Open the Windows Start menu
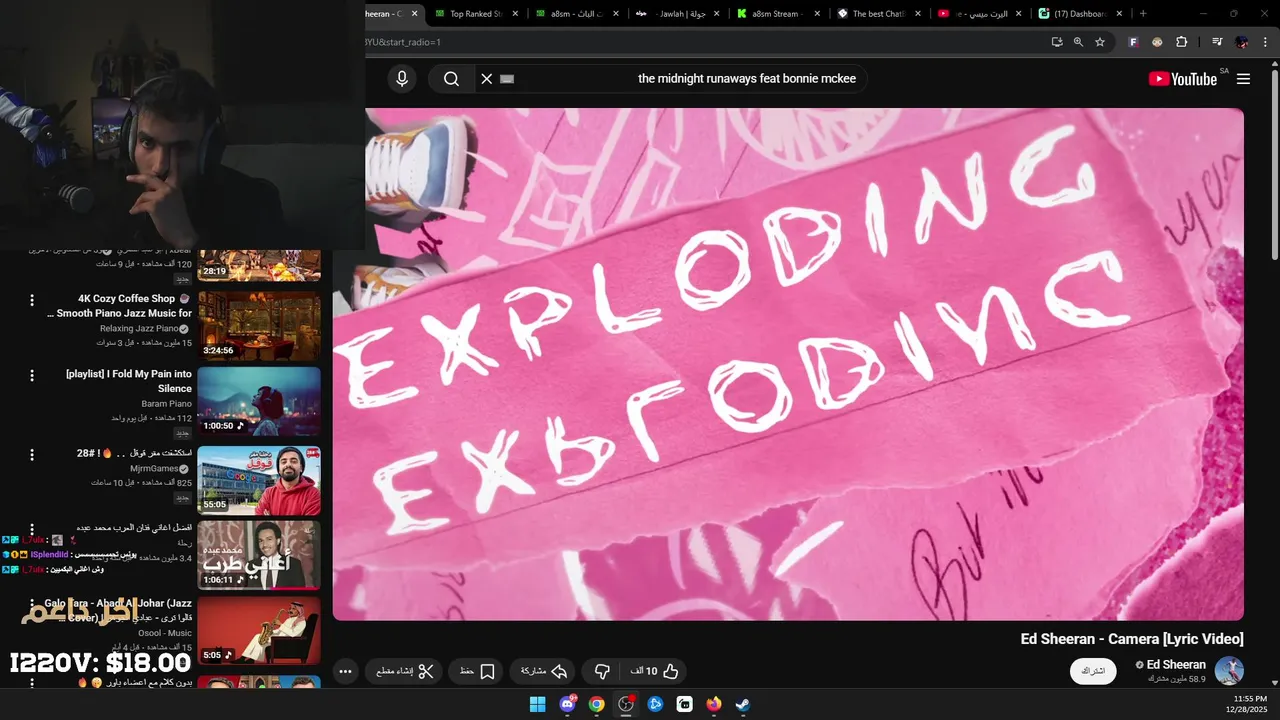 (538, 704)
